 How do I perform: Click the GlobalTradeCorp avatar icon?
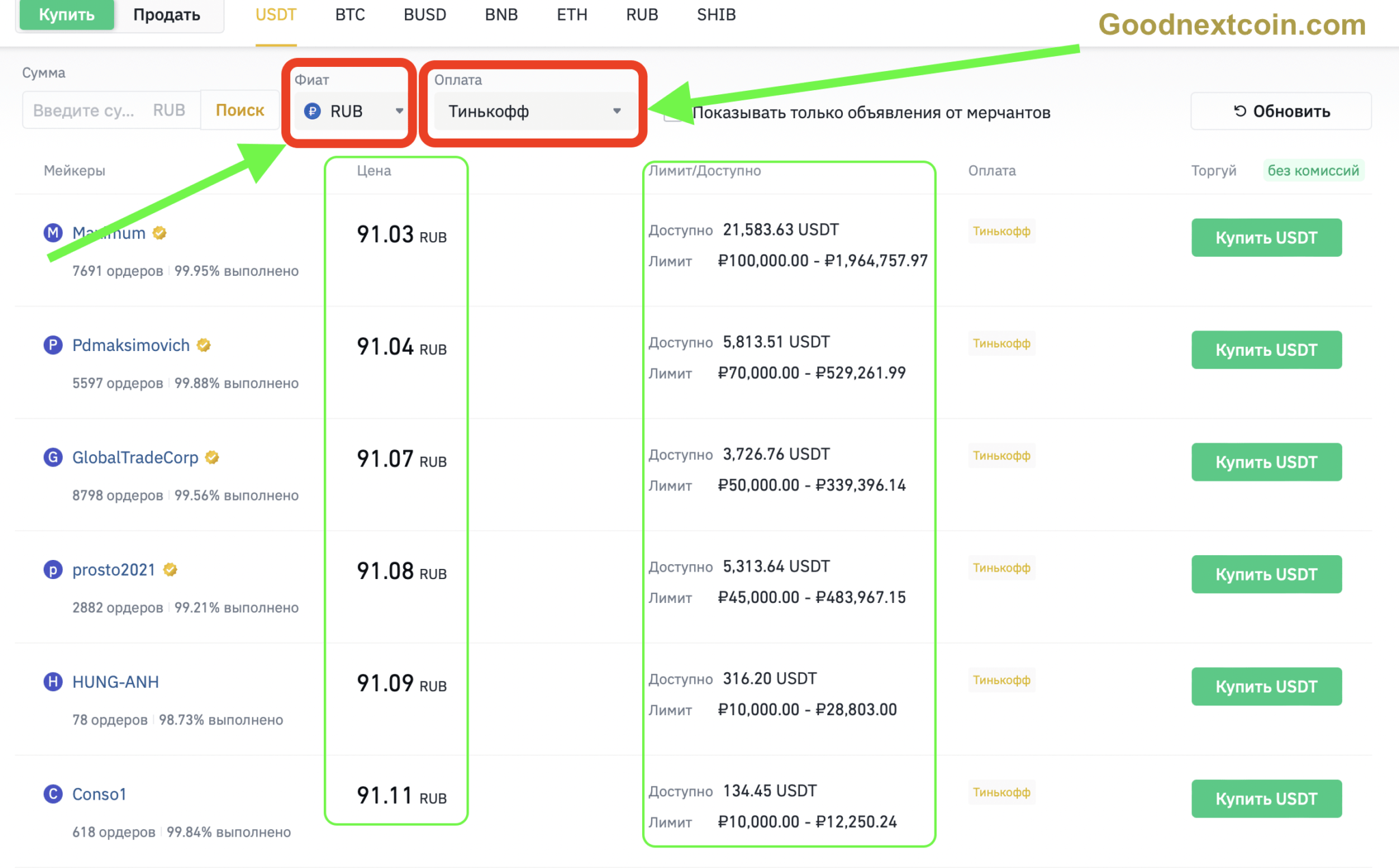53,457
